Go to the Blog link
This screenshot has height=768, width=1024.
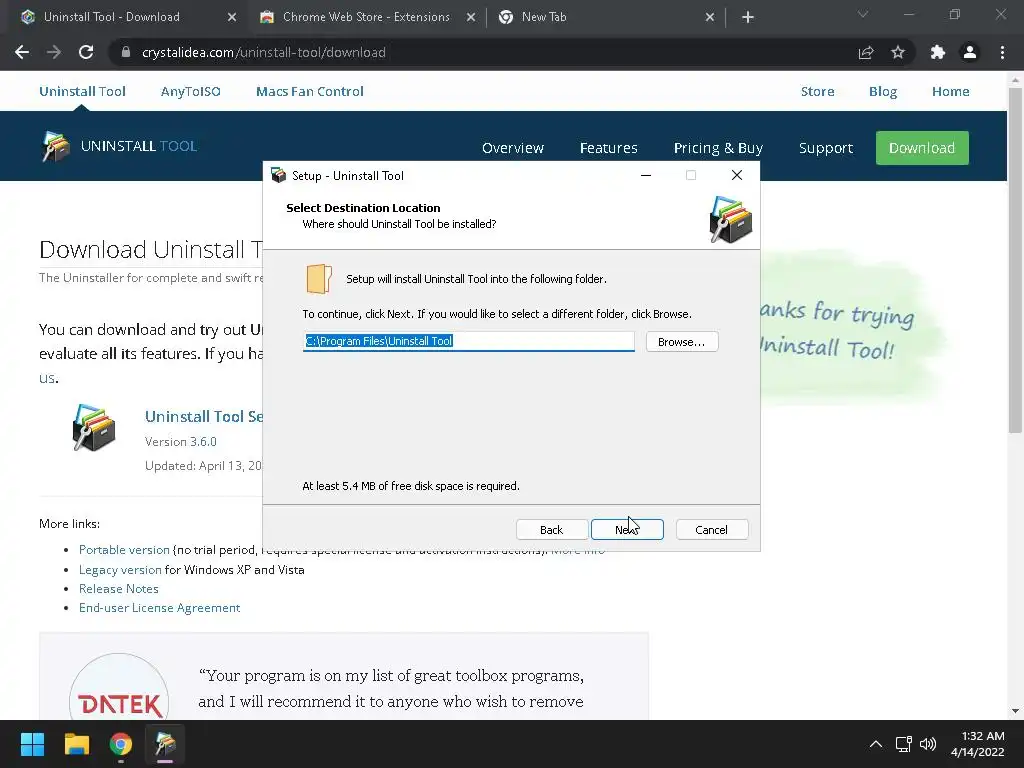click(x=883, y=91)
